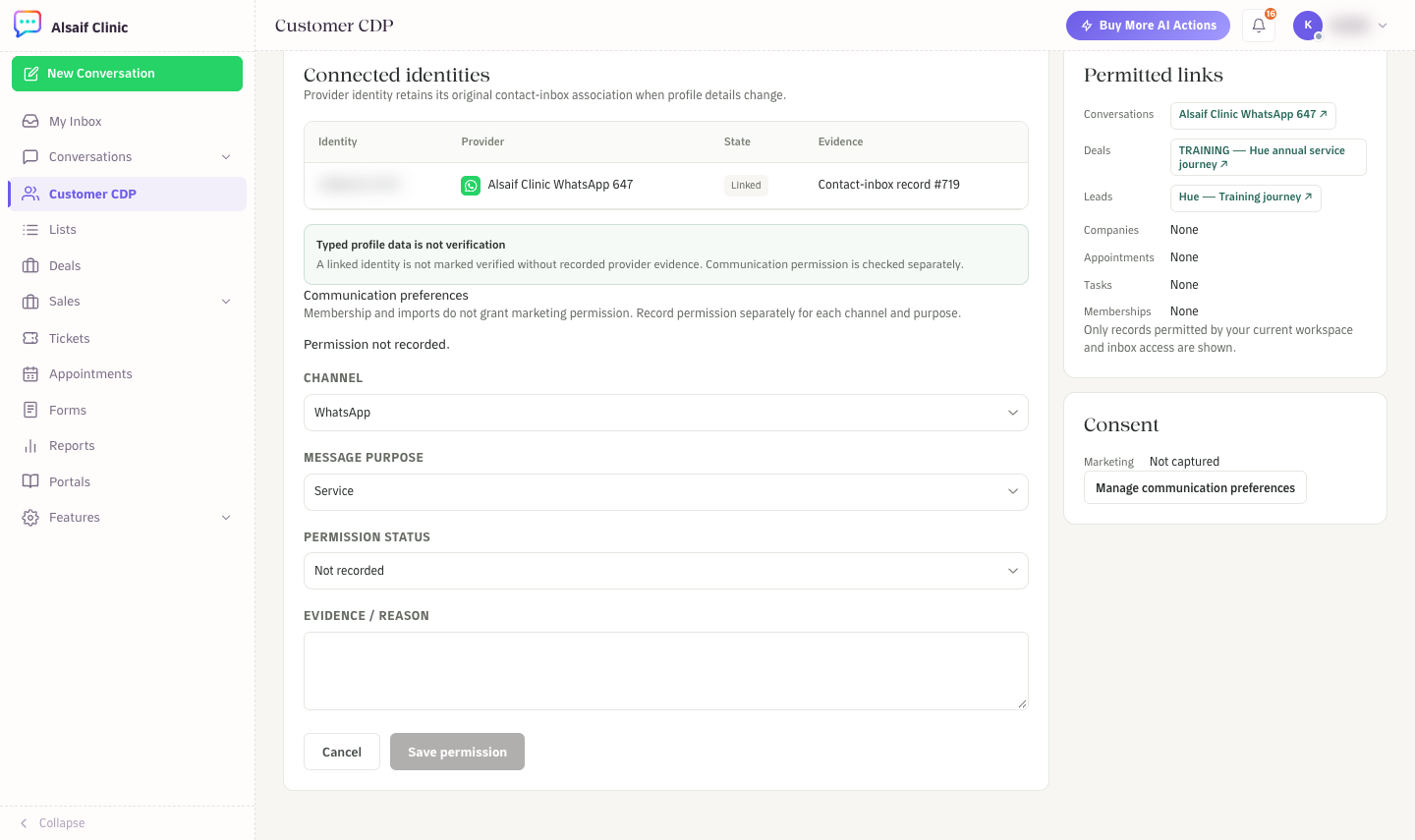Screen dimensions: 1415x840
Task: Cancel the permission form
Action: tap(342, 752)
